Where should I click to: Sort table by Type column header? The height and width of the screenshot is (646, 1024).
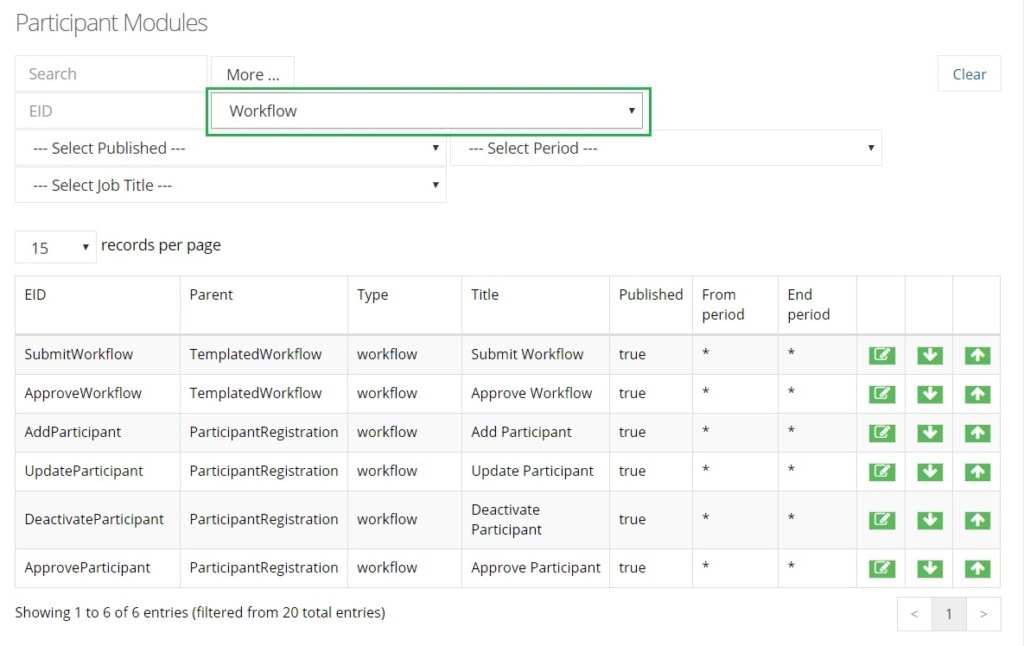(x=405, y=305)
